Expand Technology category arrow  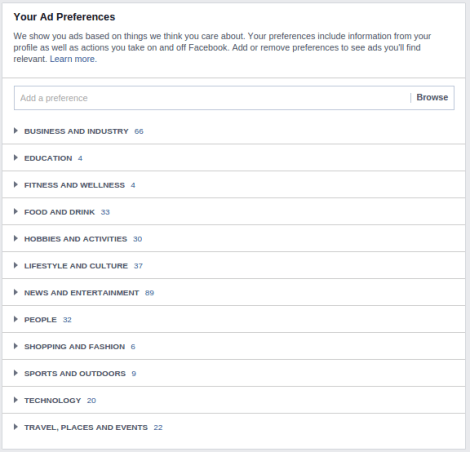coord(16,400)
